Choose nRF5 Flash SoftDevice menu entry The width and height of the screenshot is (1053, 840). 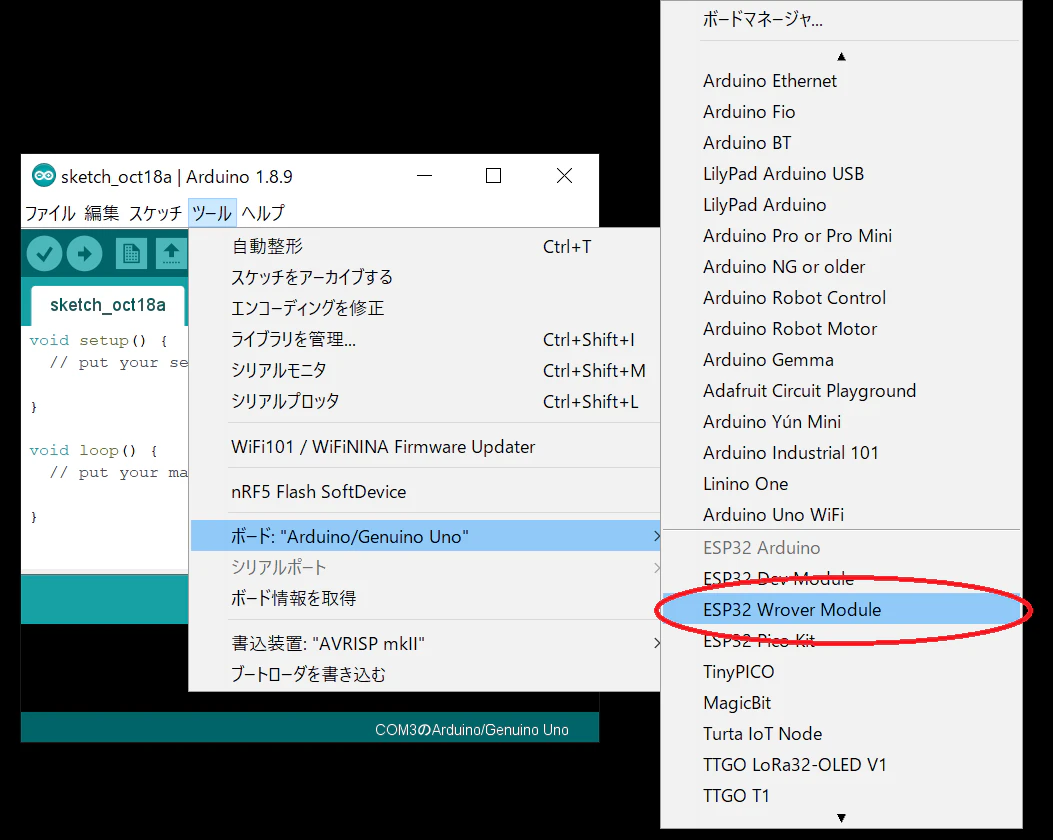pos(425,492)
